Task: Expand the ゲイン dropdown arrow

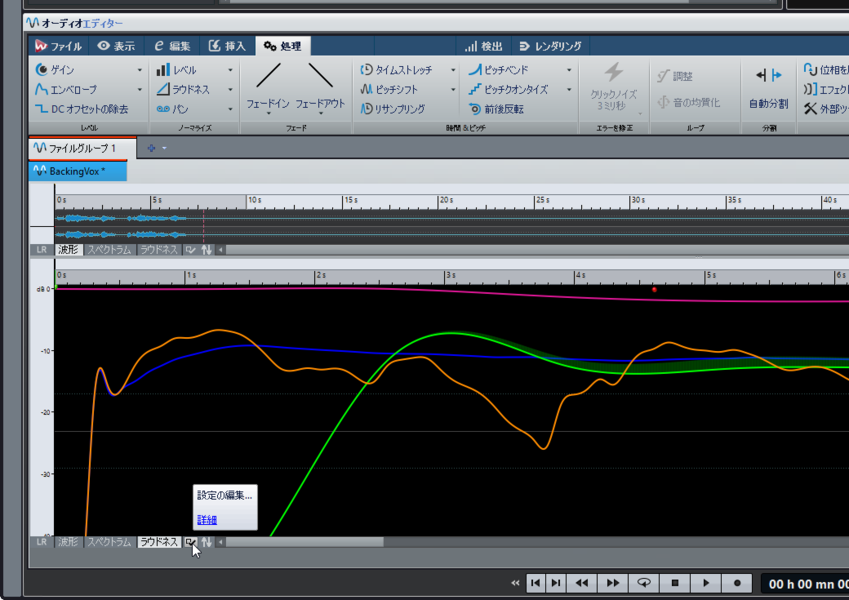Action: coord(139,70)
